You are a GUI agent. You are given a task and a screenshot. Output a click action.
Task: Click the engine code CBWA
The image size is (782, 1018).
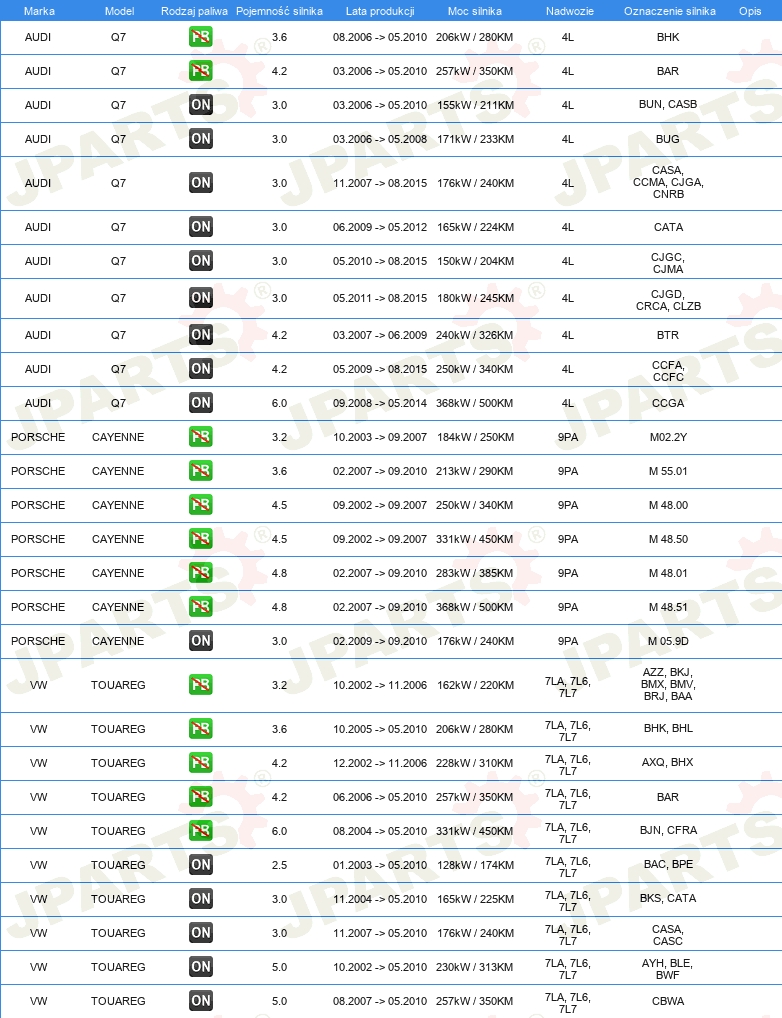pyautogui.click(x=668, y=1000)
